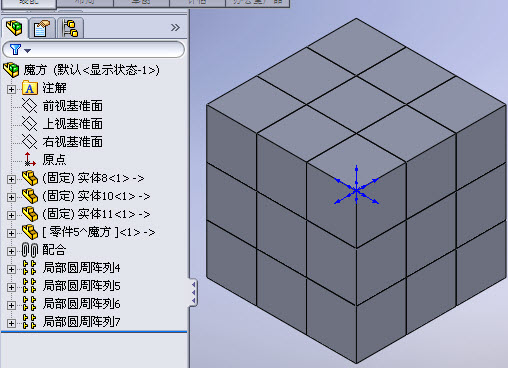Select the 右视基准面 tree item
Screen dimensions: 508x368
[x=73, y=142]
